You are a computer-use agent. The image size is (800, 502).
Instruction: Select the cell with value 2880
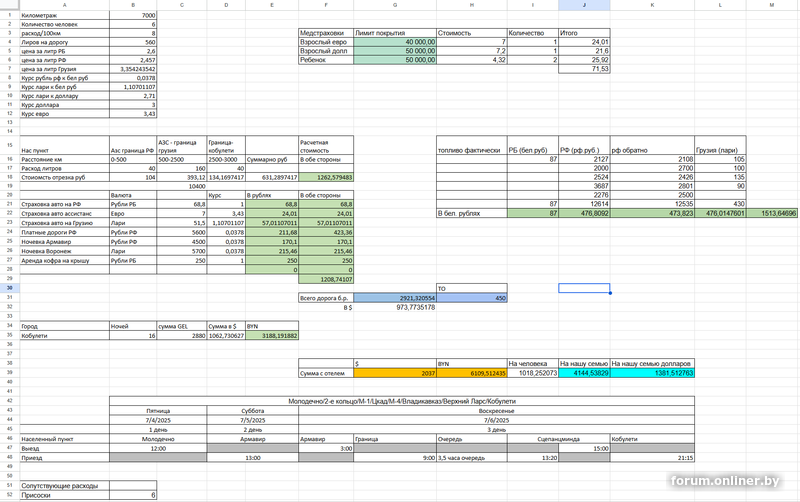[x=182, y=336]
